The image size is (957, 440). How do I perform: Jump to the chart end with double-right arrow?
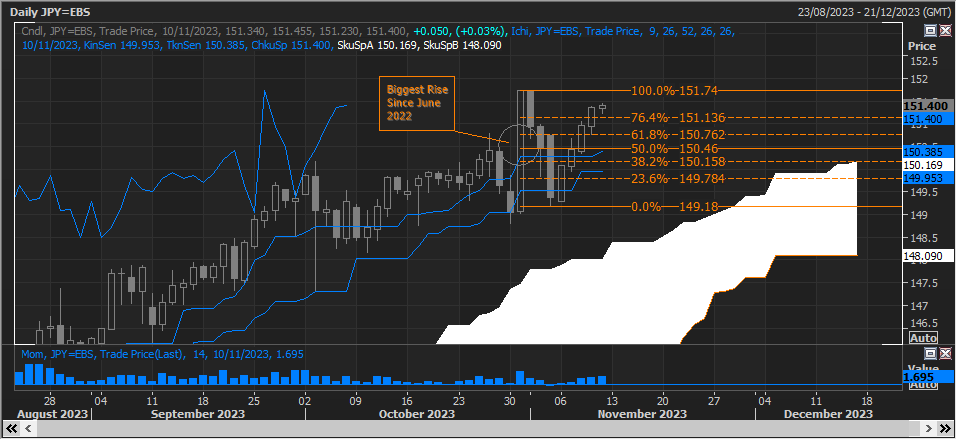tap(944, 428)
